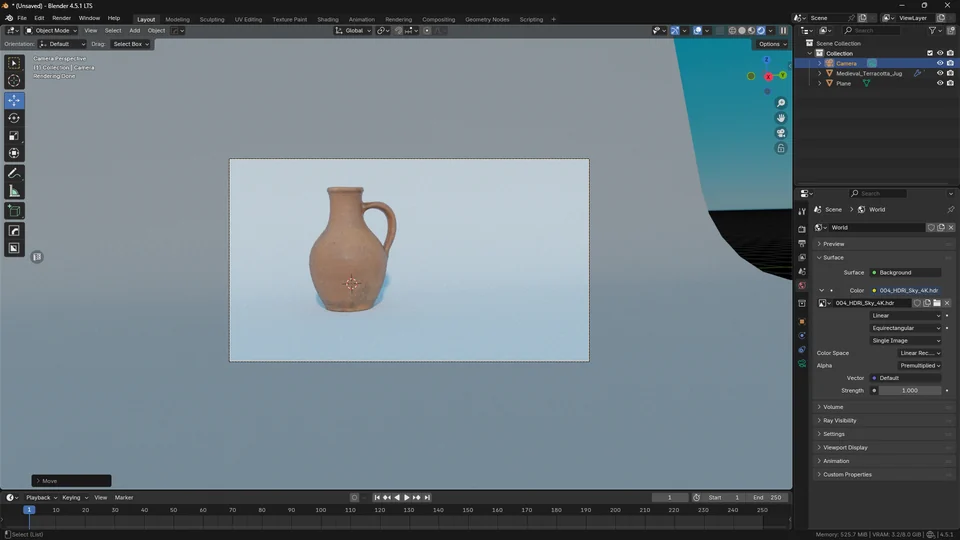Open the viewport Add menu
Viewport: 960px width, 540px height.
(x=134, y=31)
